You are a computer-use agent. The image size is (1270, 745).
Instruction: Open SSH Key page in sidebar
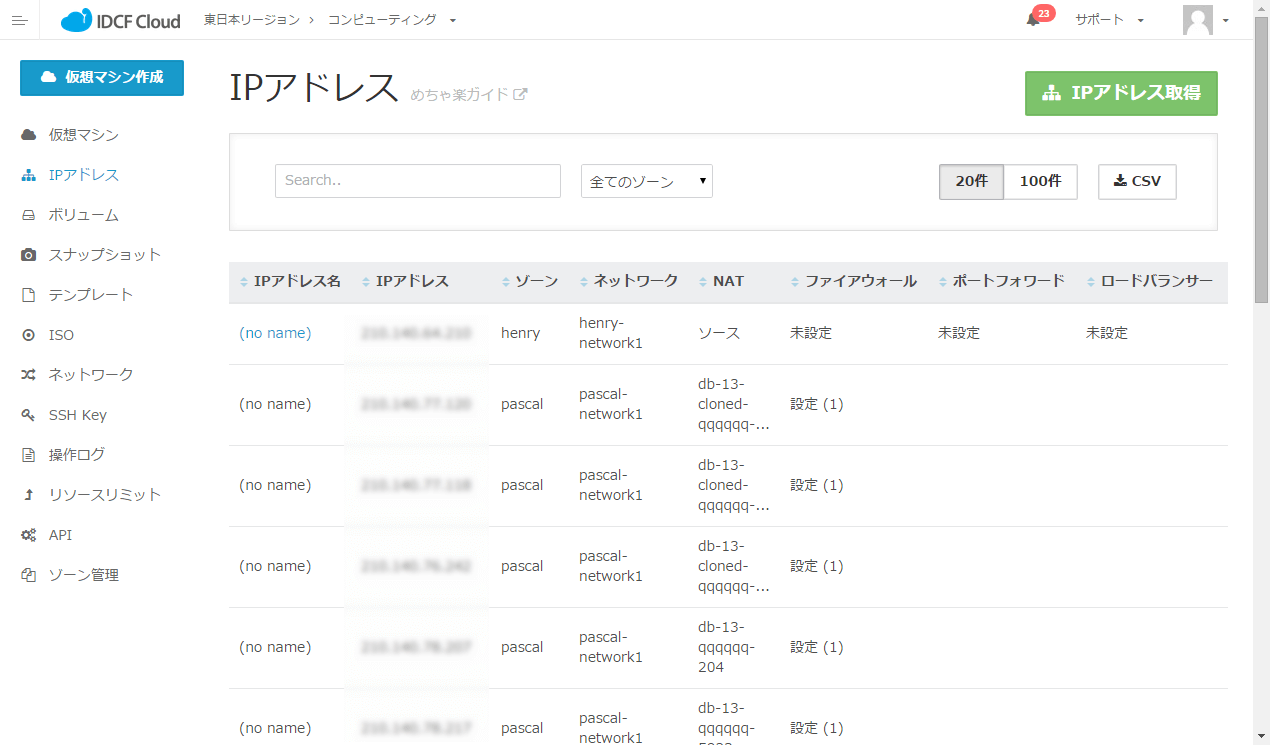[x=77, y=415]
